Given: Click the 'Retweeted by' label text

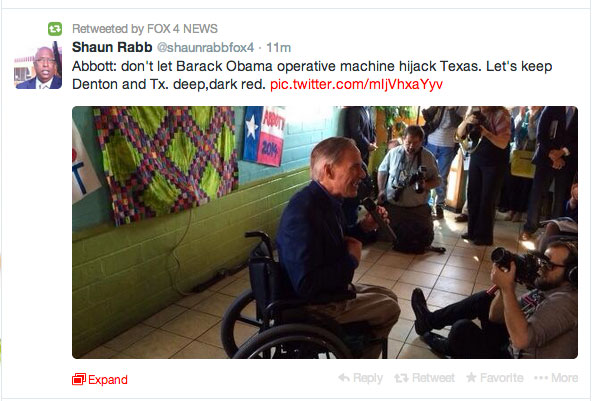Looking at the screenshot, I should click(105, 29).
